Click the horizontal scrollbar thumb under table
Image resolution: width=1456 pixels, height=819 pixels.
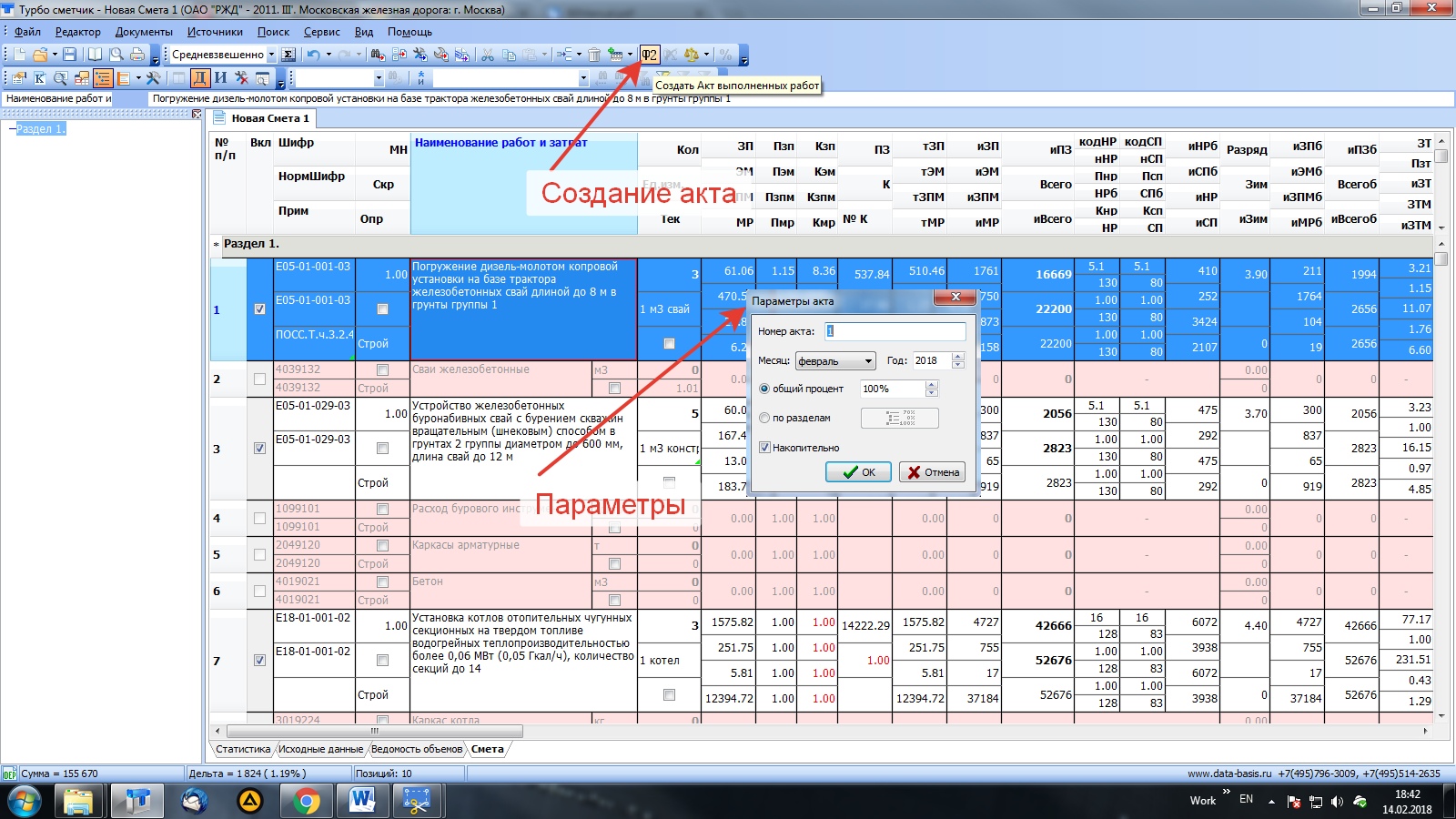(x=375, y=731)
